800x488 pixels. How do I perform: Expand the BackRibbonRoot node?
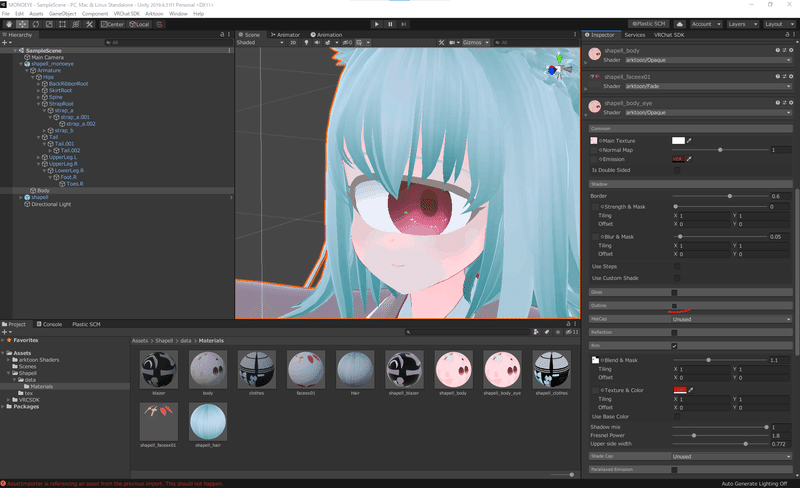(39, 84)
